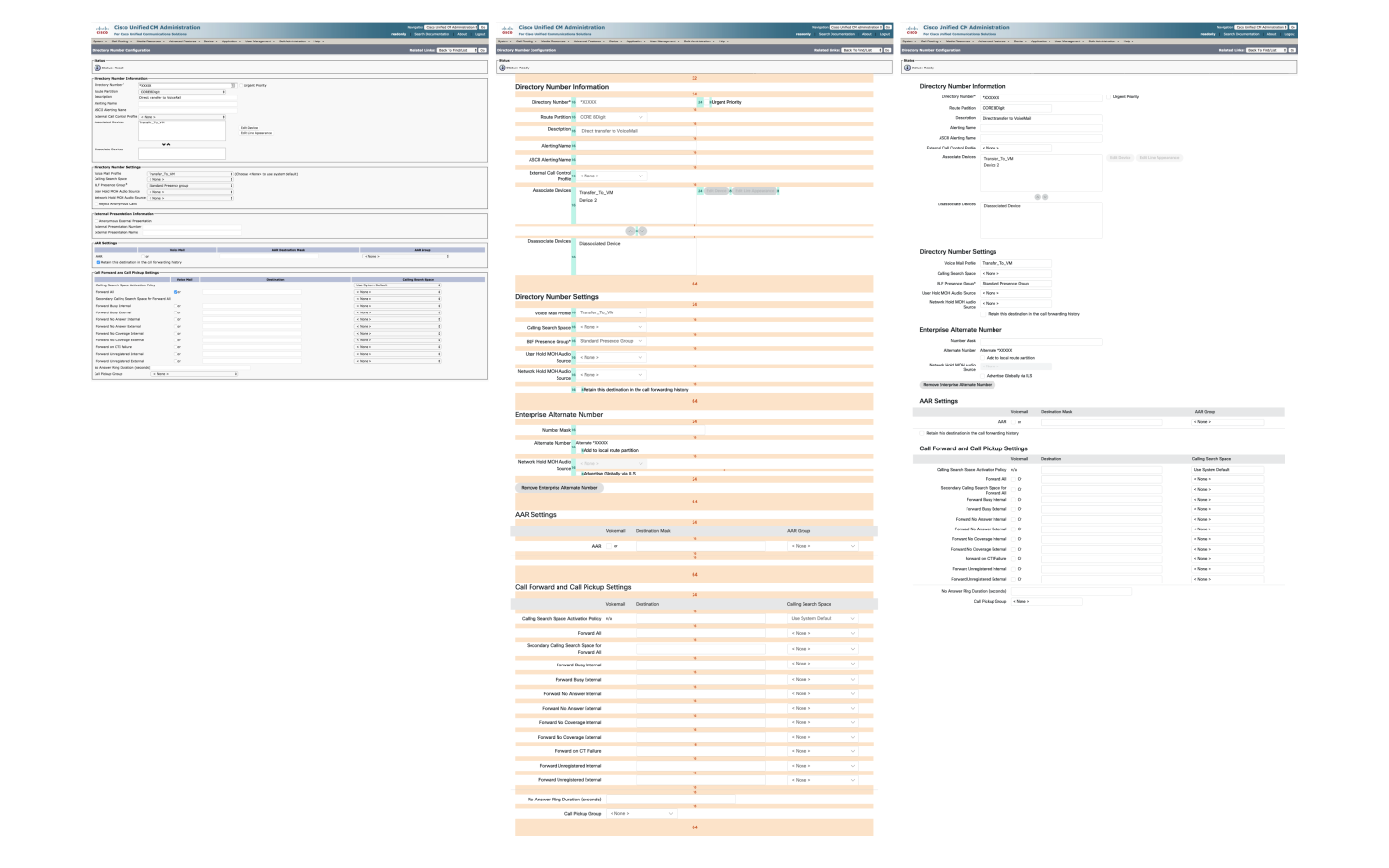Open External Call Control Profile dropdown, middle mockup
The width and height of the screenshot is (1389, 868).
pyautogui.click(x=612, y=176)
